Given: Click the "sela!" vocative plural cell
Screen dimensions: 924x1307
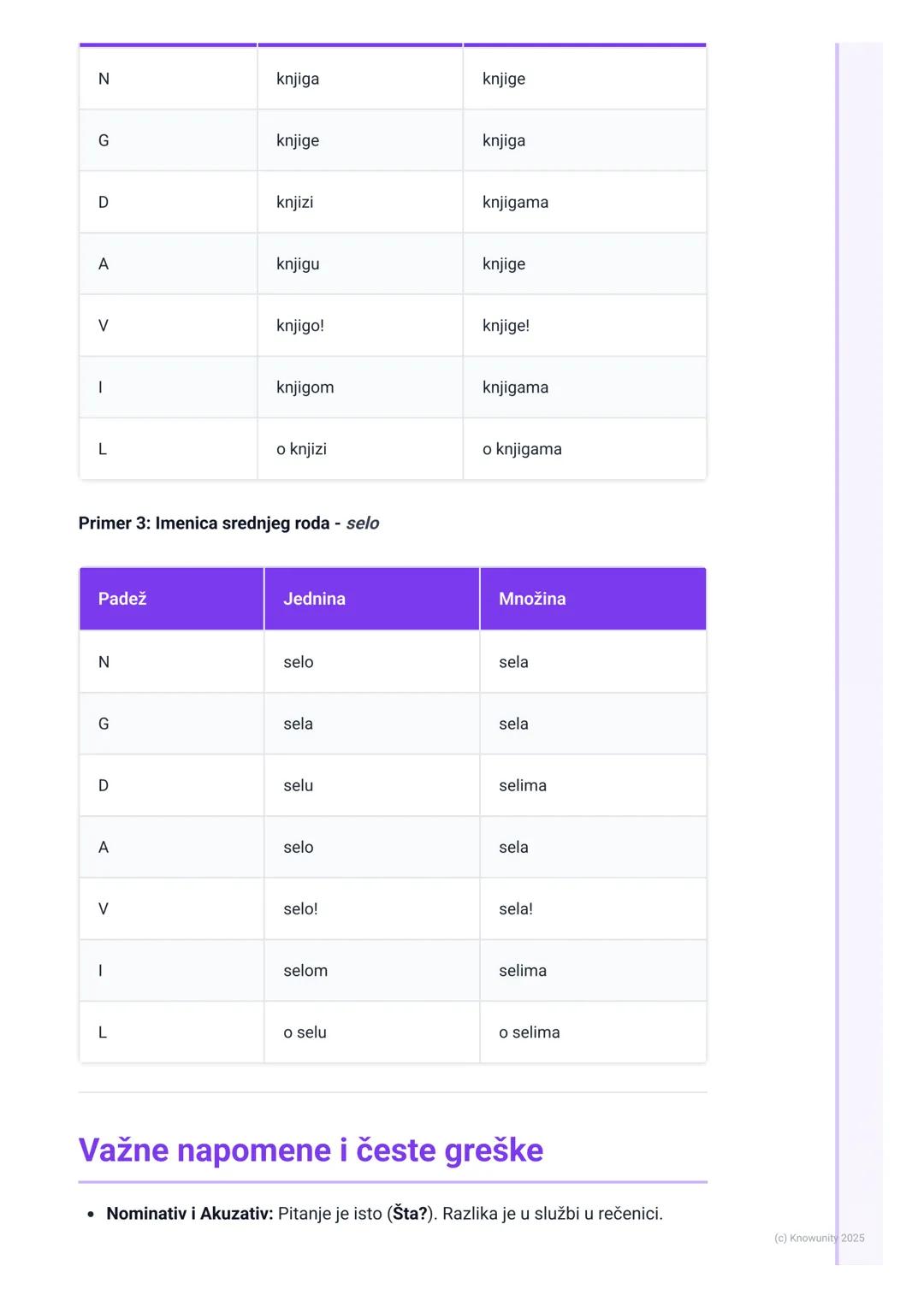Looking at the screenshot, I should [x=516, y=909].
